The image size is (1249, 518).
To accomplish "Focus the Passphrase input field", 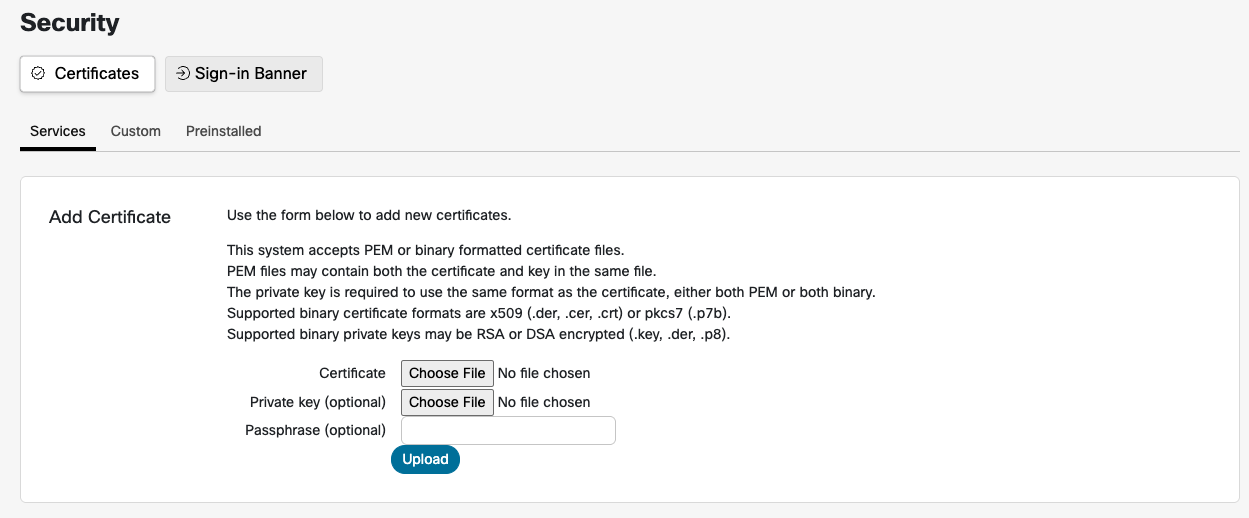I will click(x=508, y=430).
